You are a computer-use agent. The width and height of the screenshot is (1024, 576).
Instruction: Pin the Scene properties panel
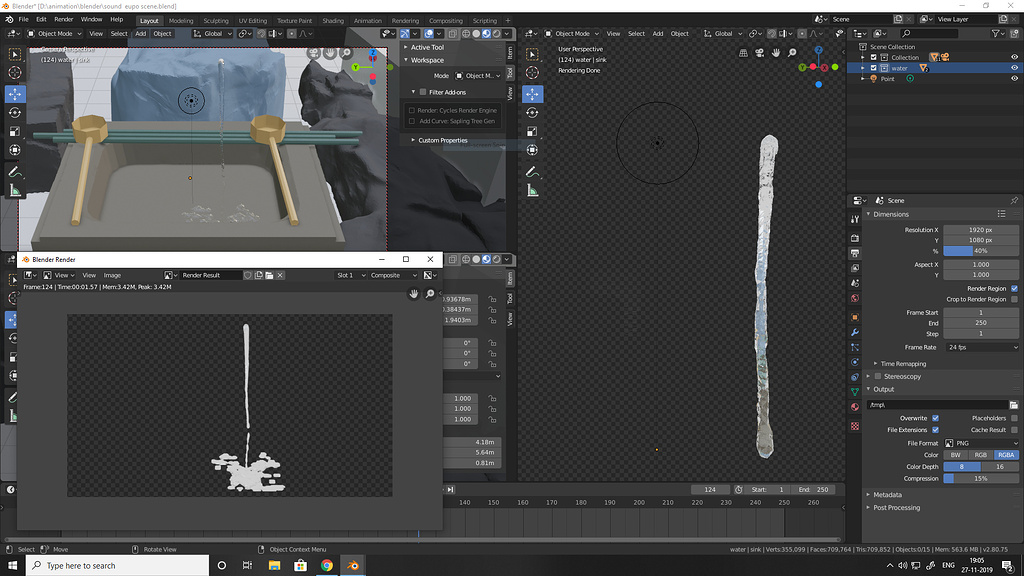tap(1014, 200)
